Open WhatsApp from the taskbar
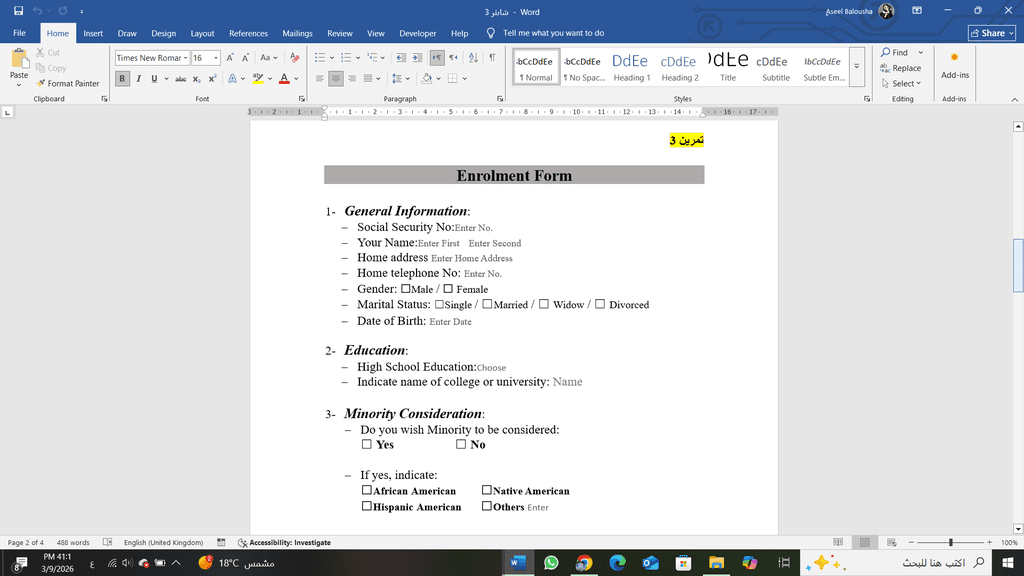The width and height of the screenshot is (1024, 576). point(551,562)
